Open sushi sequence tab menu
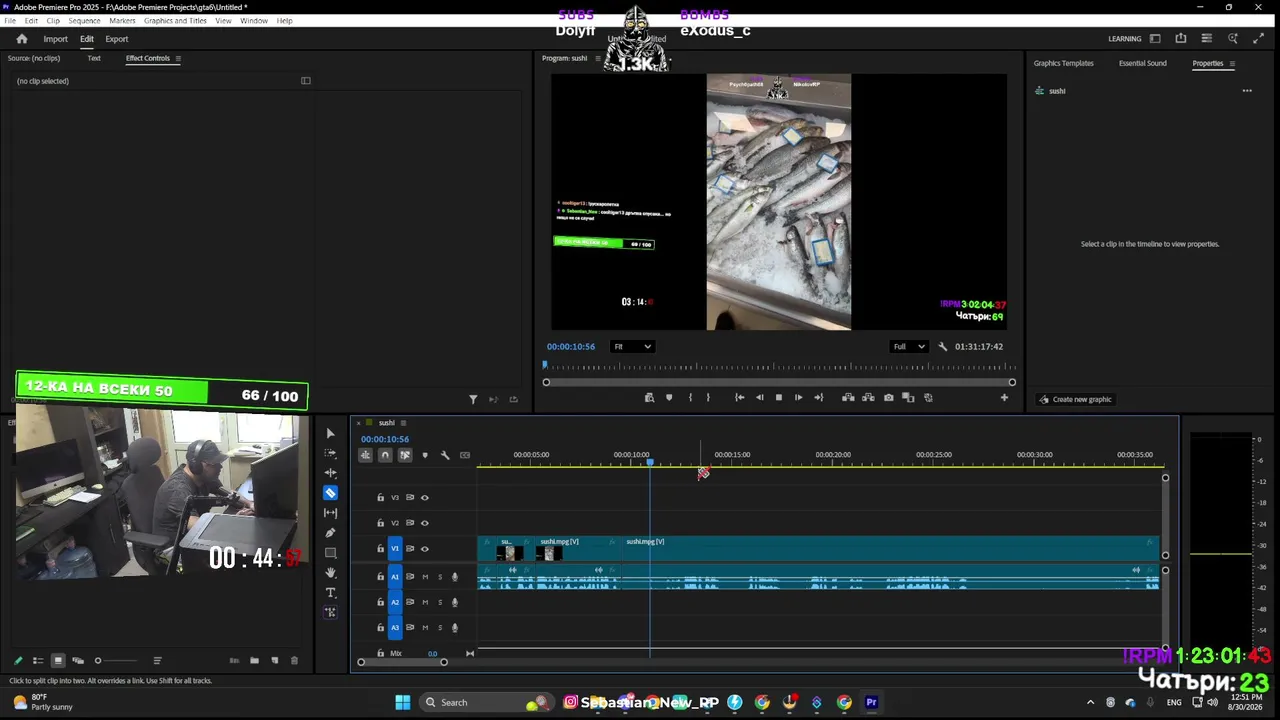The image size is (1280, 720). [403, 423]
